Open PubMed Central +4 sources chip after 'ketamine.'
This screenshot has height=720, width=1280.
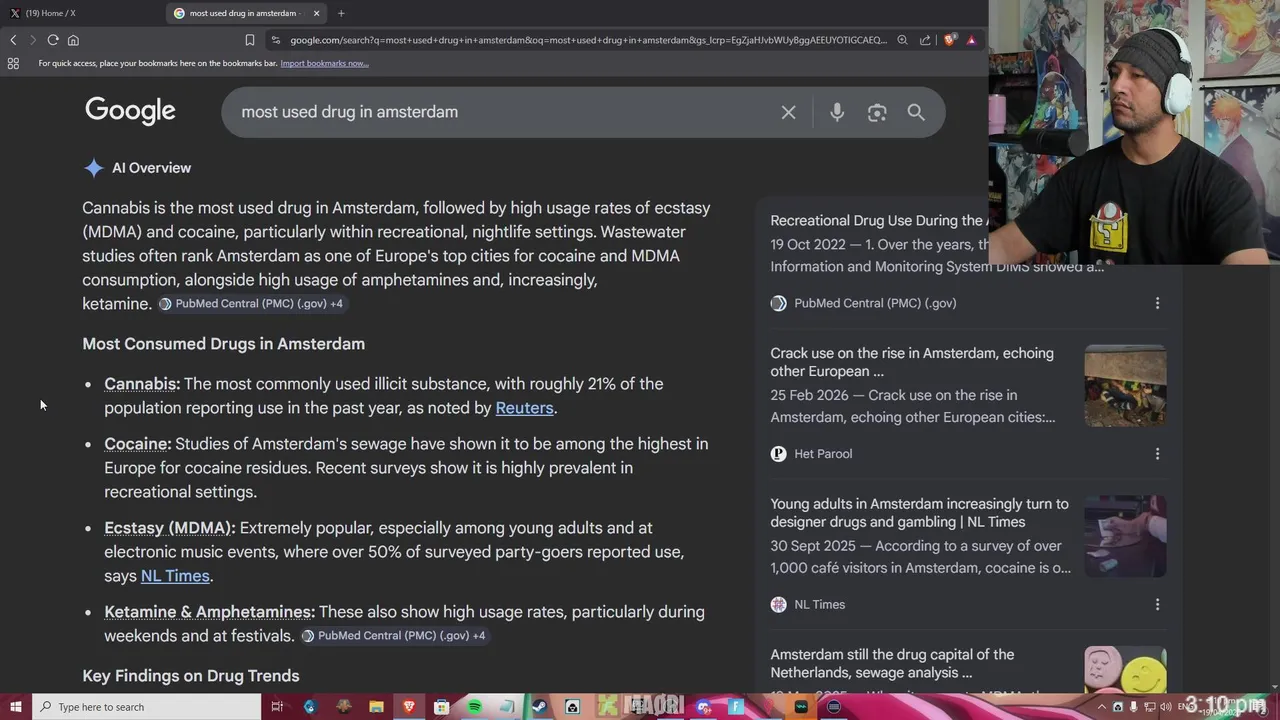251,304
